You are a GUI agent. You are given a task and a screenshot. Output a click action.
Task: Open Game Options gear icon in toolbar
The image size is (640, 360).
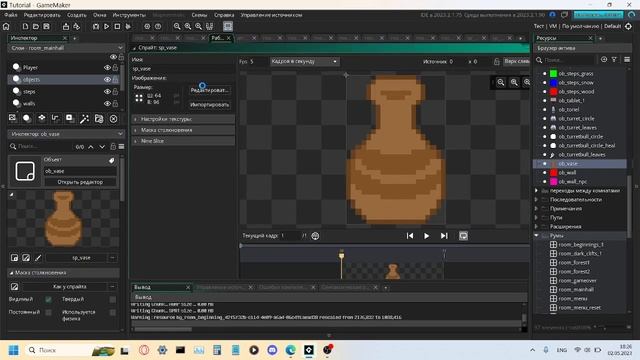point(147,27)
